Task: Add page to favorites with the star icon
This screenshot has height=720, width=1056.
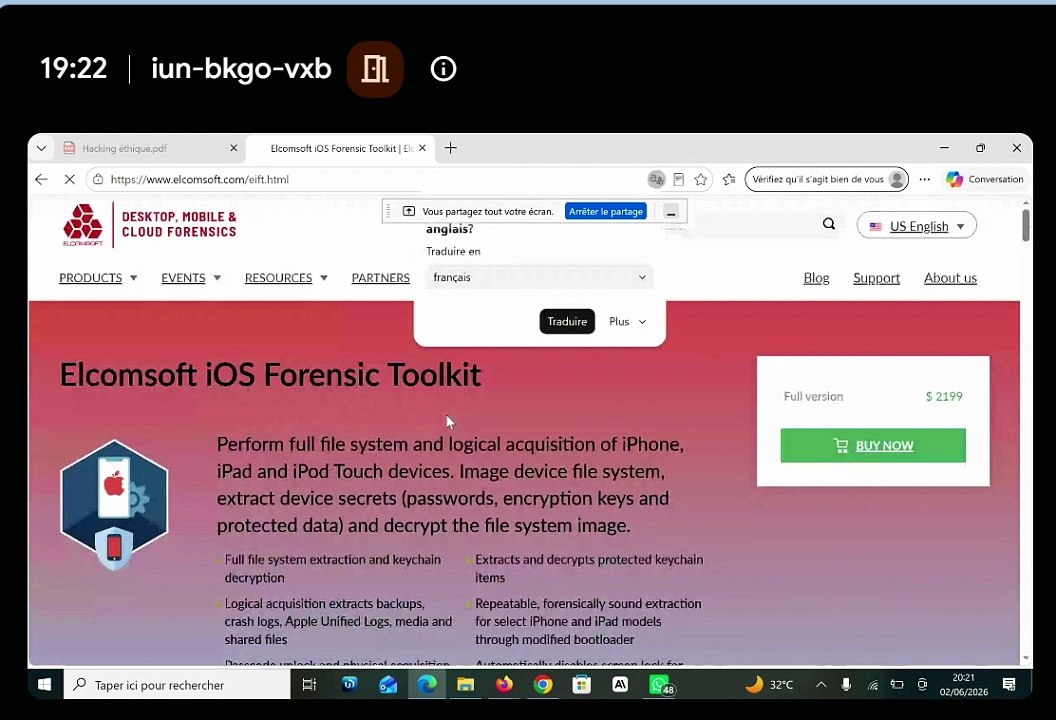Action: pos(701,179)
